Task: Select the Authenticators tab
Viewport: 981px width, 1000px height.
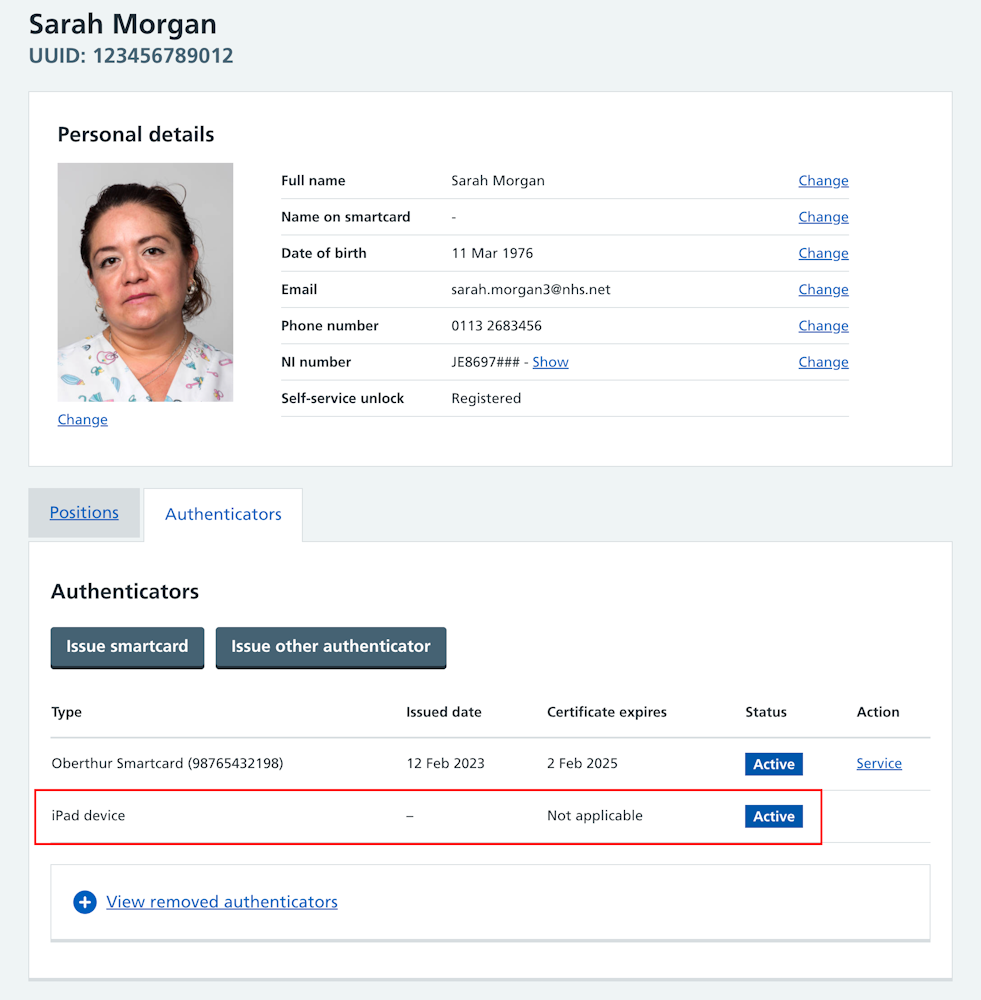Action: 223,514
